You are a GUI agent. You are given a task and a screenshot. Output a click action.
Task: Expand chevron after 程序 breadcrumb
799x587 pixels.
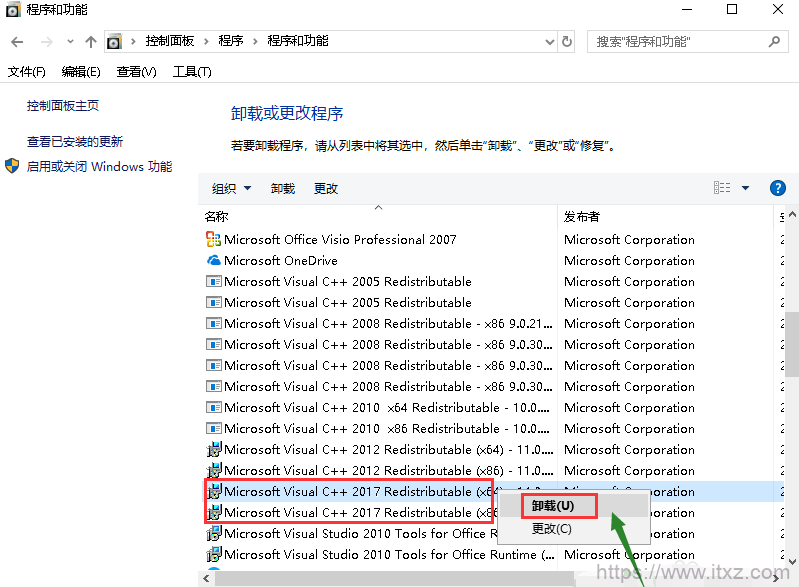tap(255, 41)
